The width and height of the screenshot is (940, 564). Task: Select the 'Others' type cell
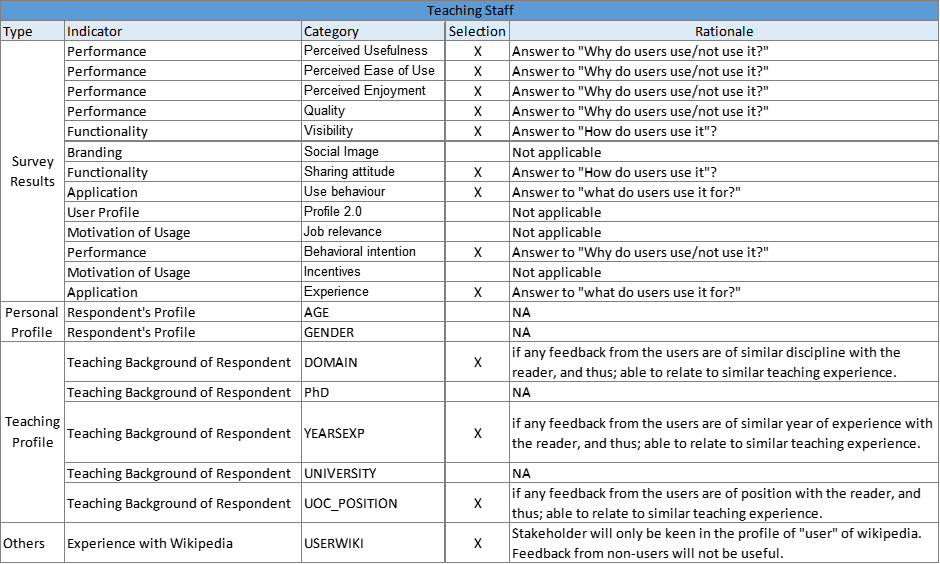click(32, 543)
